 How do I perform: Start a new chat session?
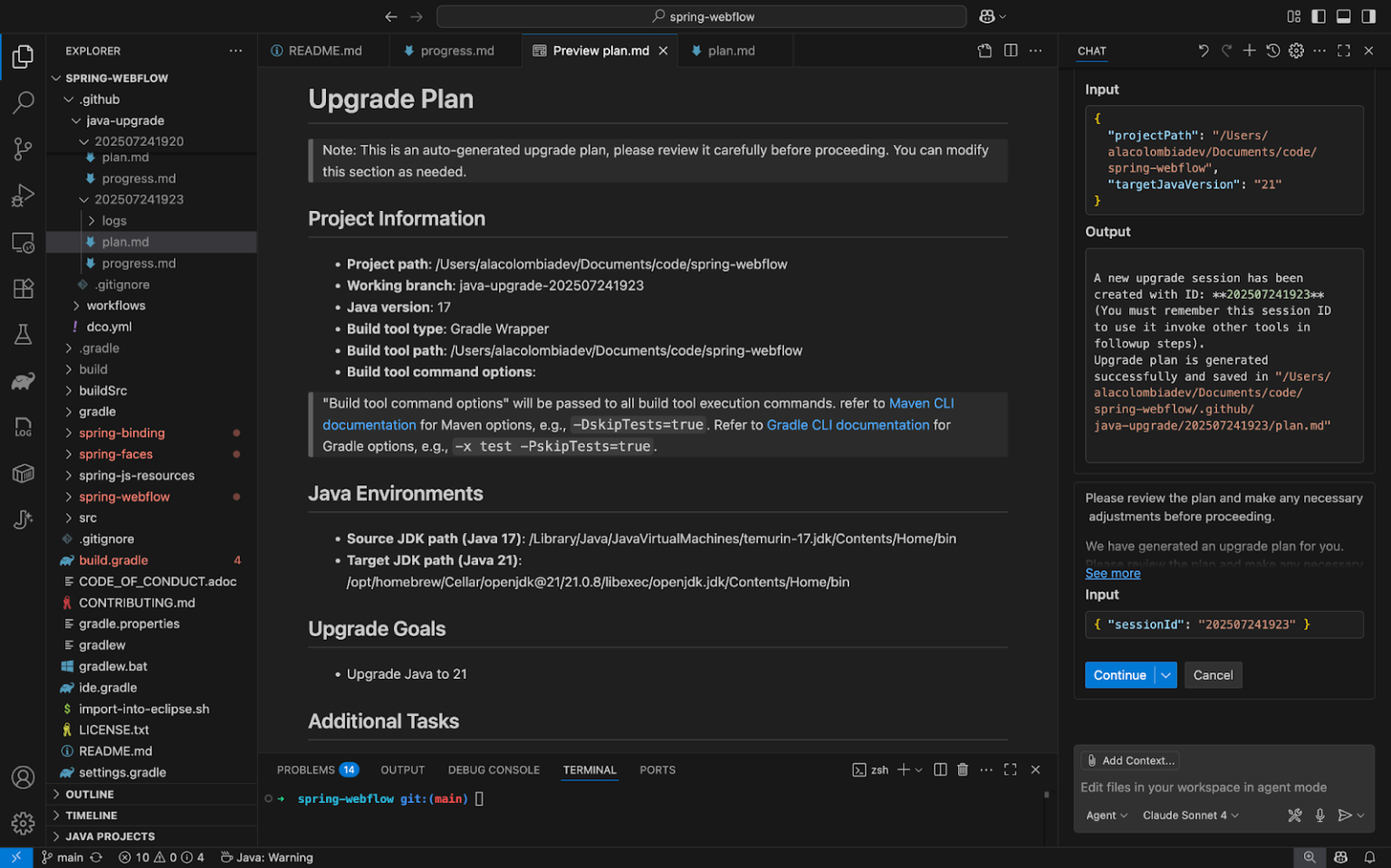click(1250, 51)
